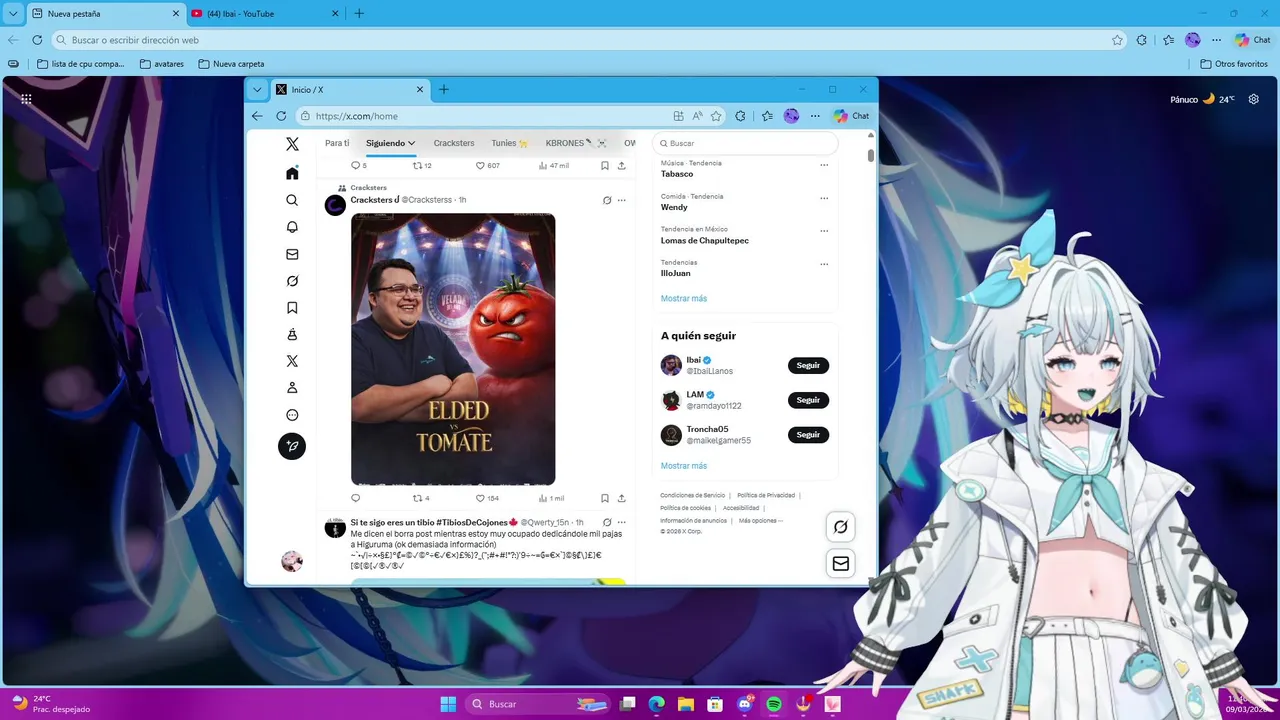Screen dimensions: 1280x720
Task: Open Grok icon in X sidebar
Action: click(x=292, y=281)
